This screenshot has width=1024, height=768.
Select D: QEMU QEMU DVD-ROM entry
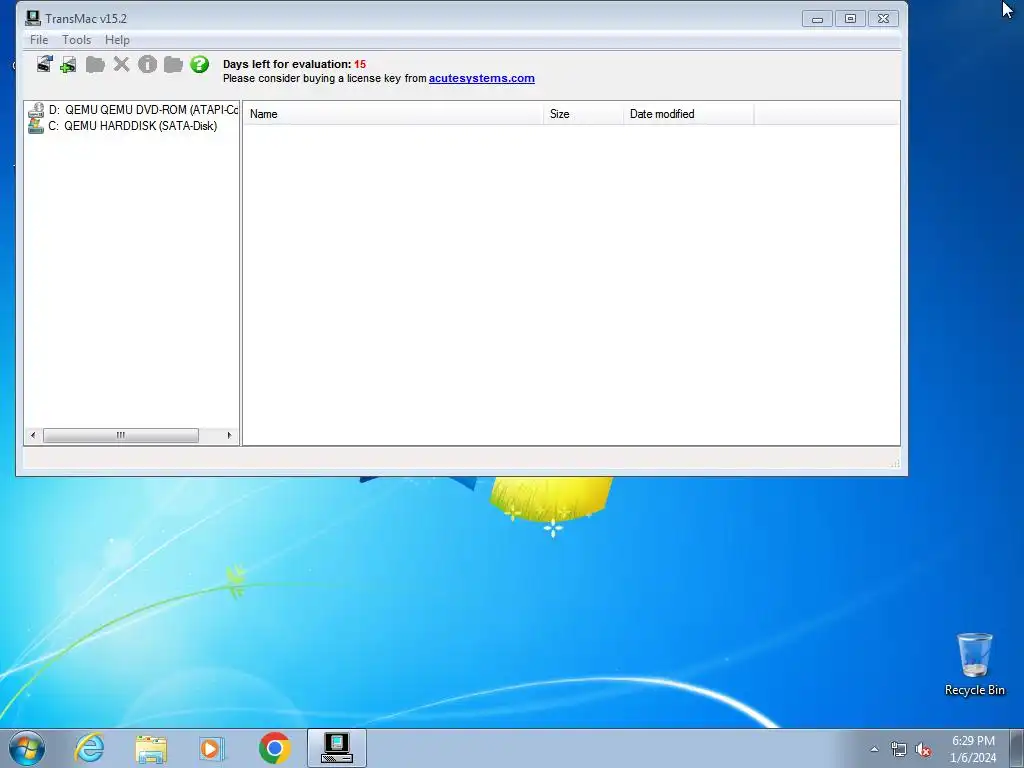coord(143,110)
